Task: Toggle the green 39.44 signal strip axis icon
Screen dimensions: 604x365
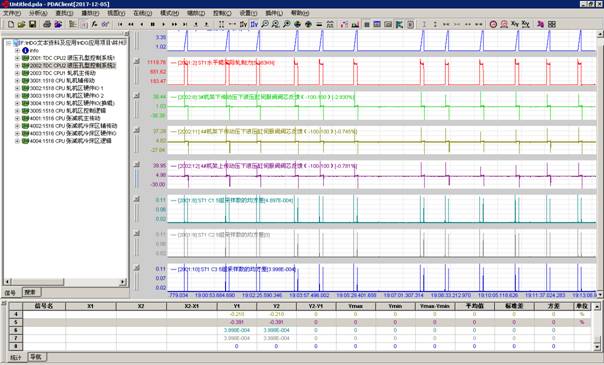Action: tap(137, 95)
